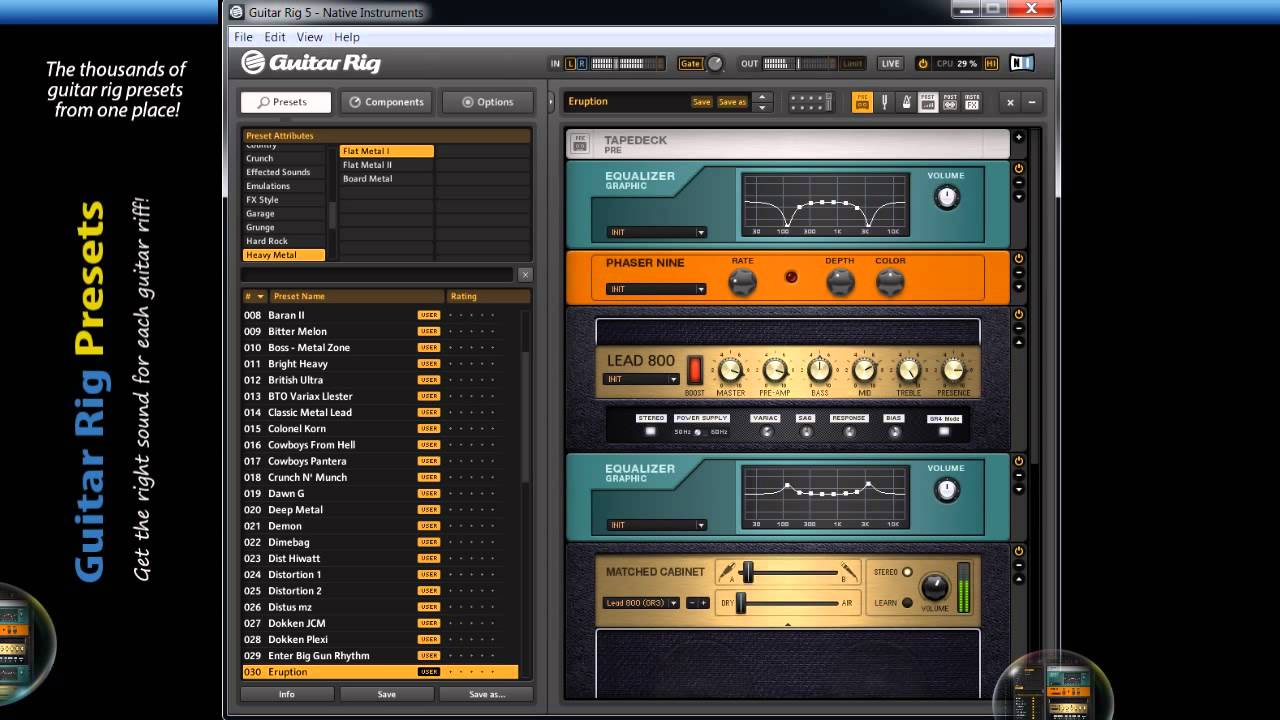Click the preset search input field
The width and height of the screenshot is (1280, 720).
tap(378, 275)
